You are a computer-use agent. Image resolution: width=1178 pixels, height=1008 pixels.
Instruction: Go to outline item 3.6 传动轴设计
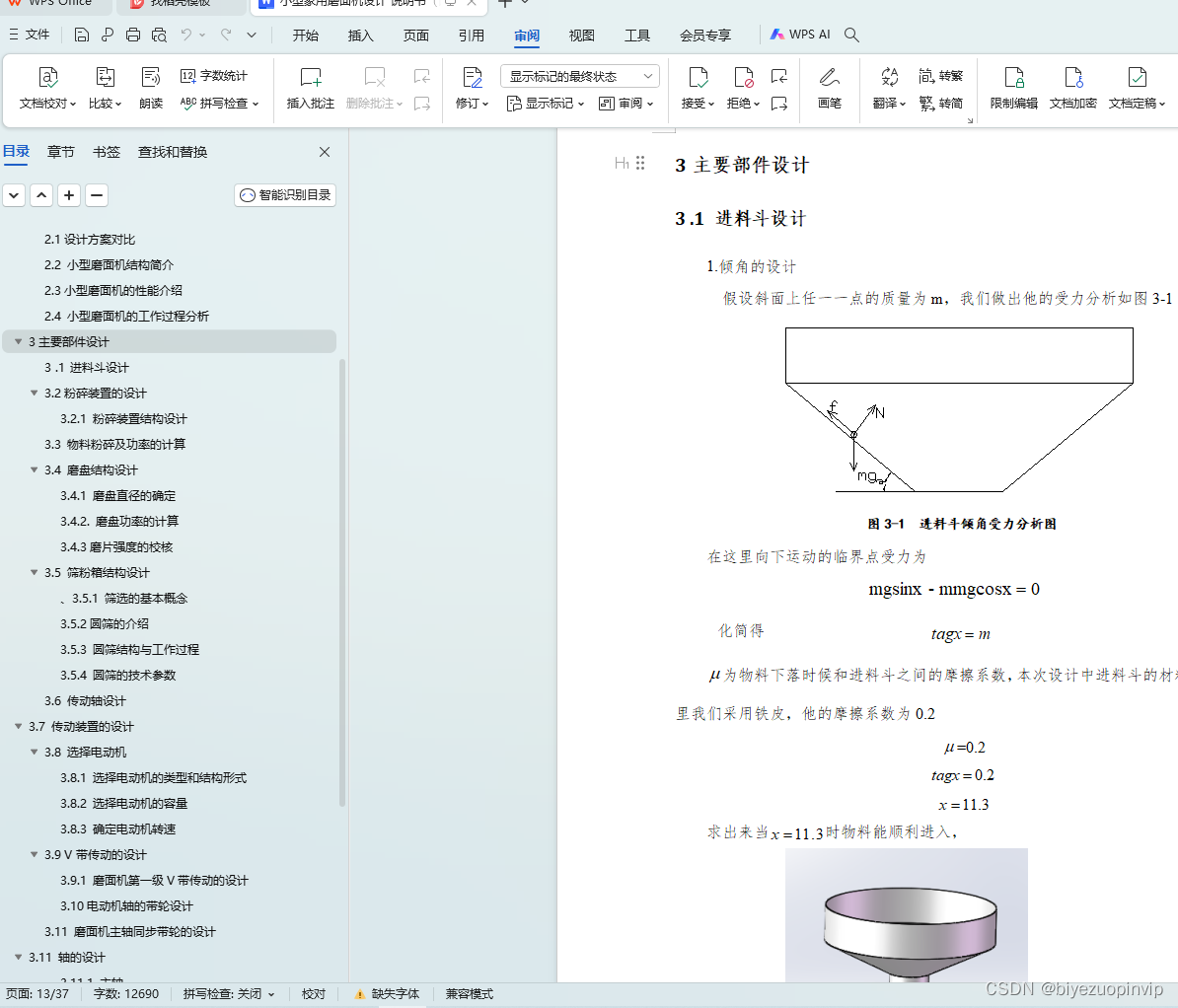pyautogui.click(x=85, y=701)
